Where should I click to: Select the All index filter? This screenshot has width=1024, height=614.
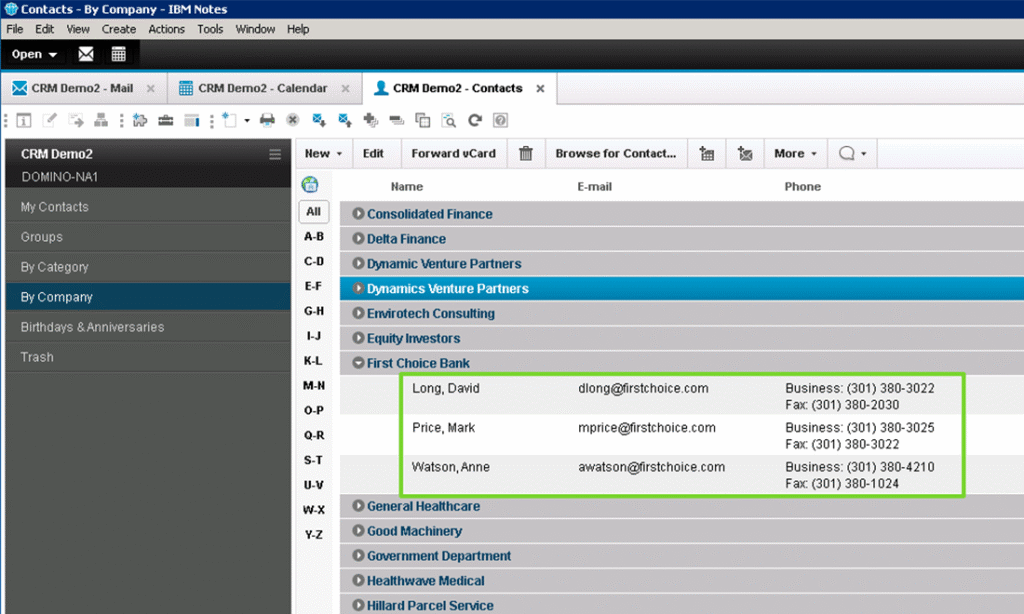[x=313, y=211]
